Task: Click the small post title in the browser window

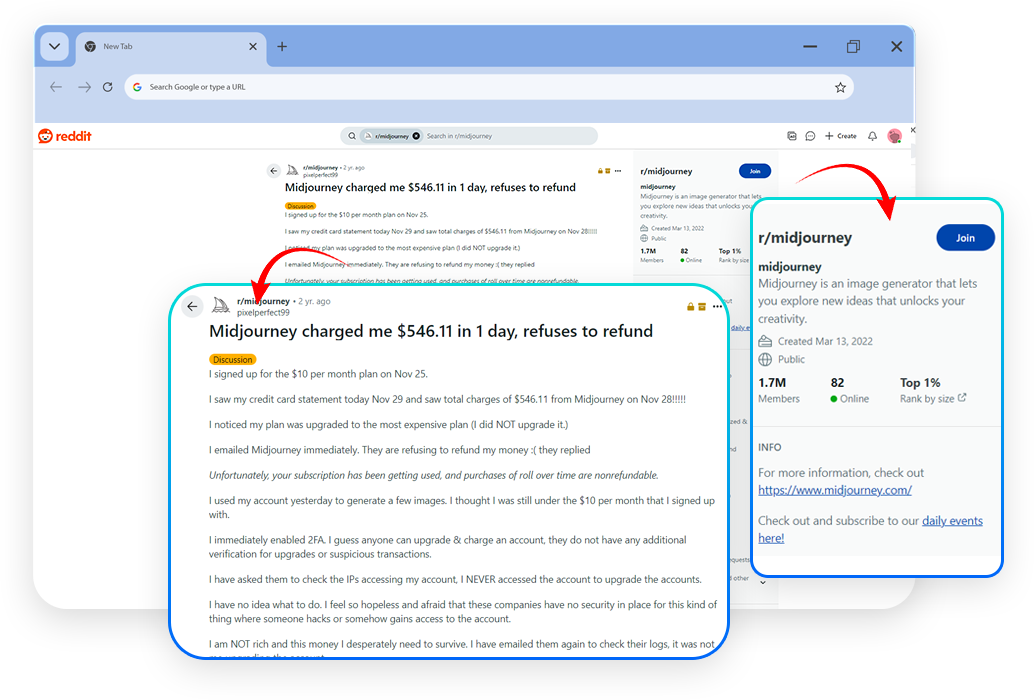Action: [430, 188]
